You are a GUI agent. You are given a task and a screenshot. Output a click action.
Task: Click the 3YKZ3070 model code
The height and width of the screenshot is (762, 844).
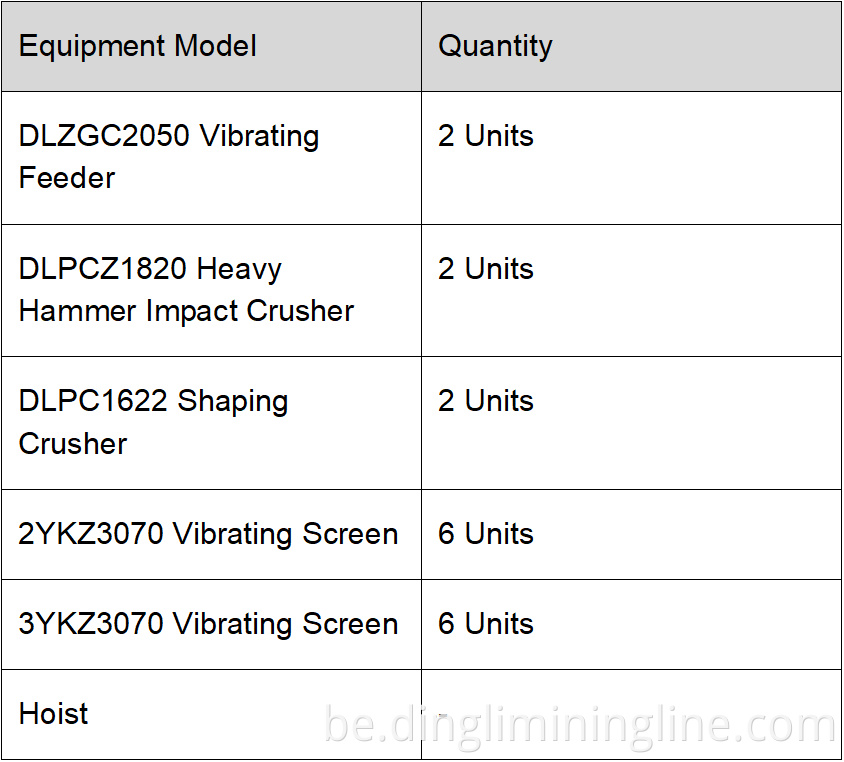point(91,624)
